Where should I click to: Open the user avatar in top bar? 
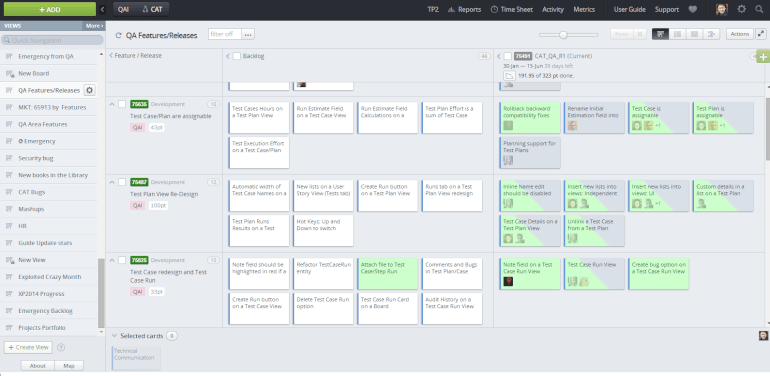(721, 9)
